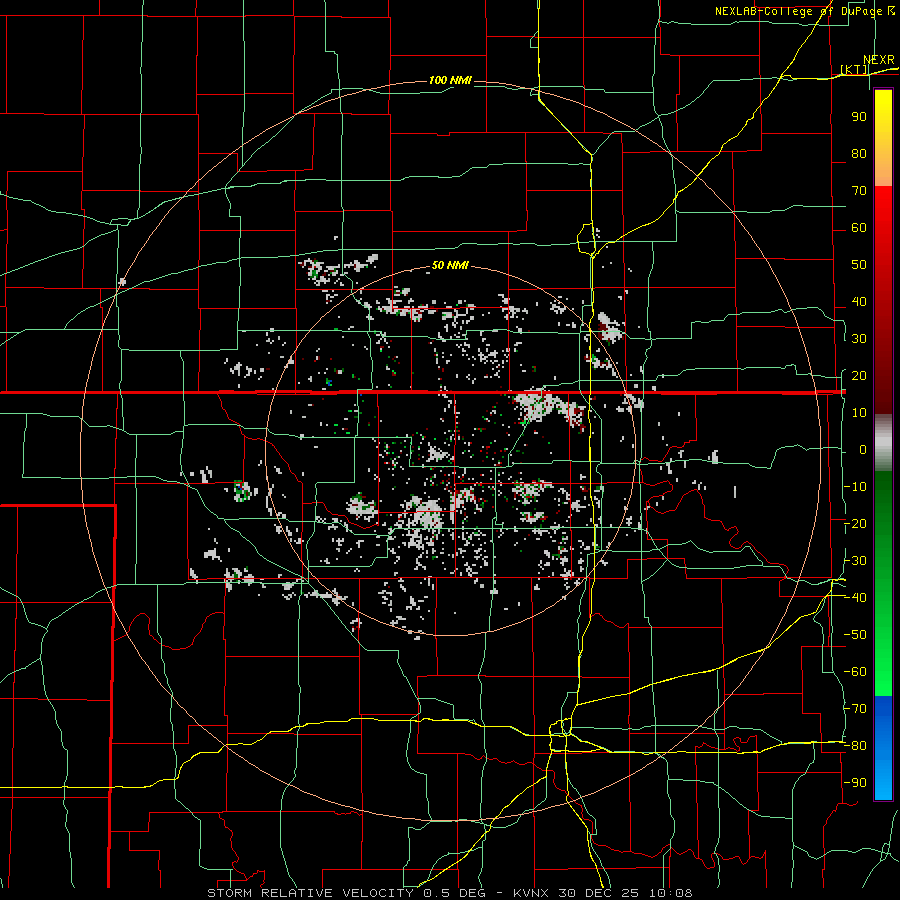Click the -90 scale value

tap(855, 783)
